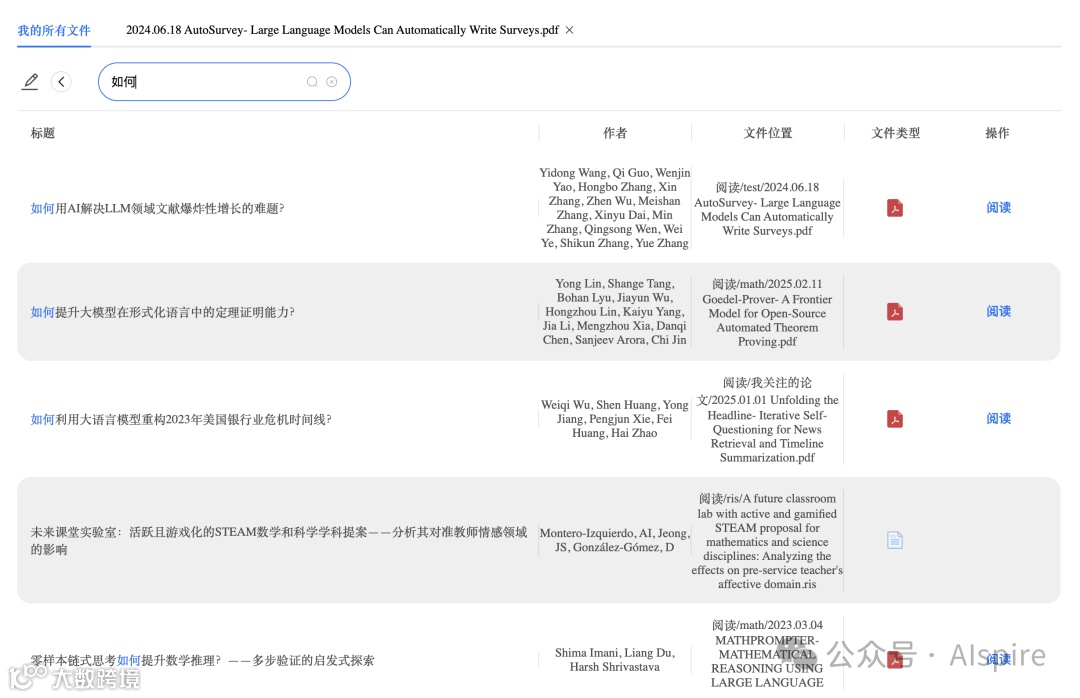Clear the search box with the x icon
This screenshot has height=698, width=1080.
point(331,82)
